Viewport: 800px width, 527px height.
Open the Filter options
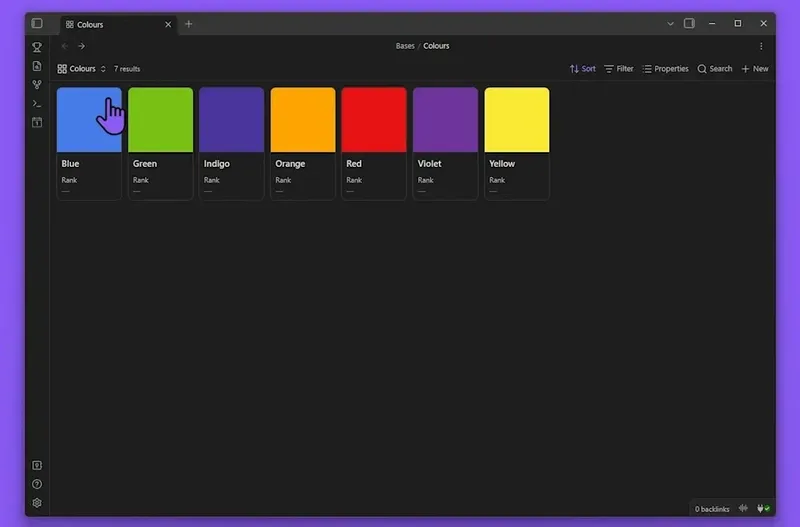[619, 69]
